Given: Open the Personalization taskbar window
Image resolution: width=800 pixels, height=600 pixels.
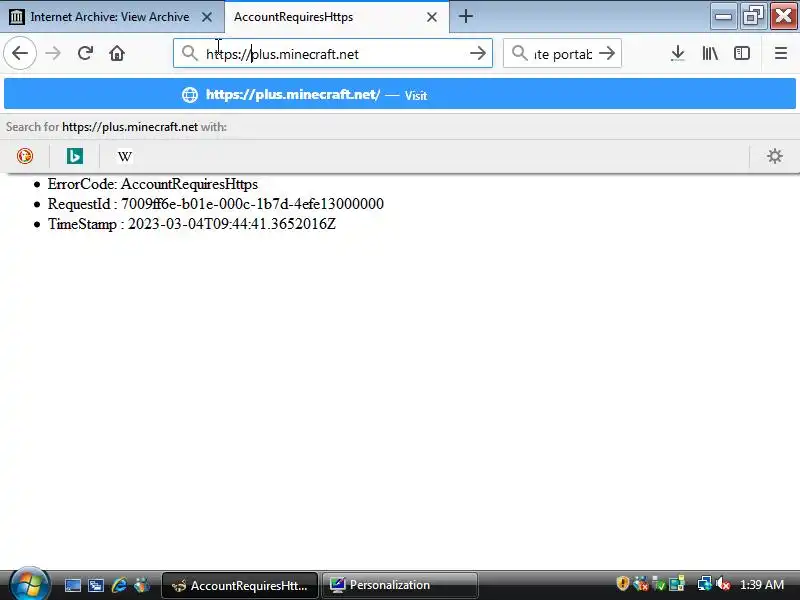Looking at the screenshot, I should [x=400, y=585].
